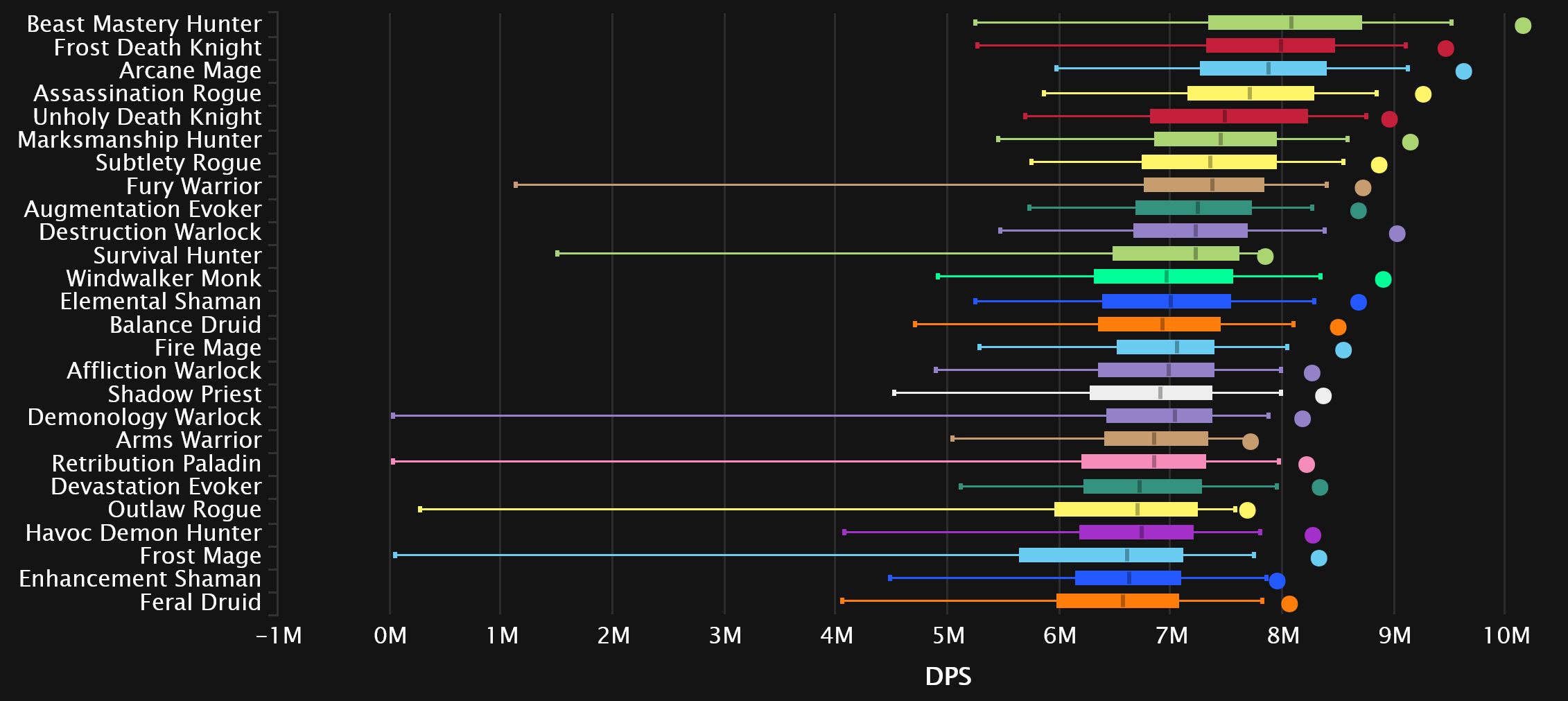Click the Outlaw Rogue yellow maximum dot
Image resolution: width=1568 pixels, height=701 pixels.
tap(1246, 511)
